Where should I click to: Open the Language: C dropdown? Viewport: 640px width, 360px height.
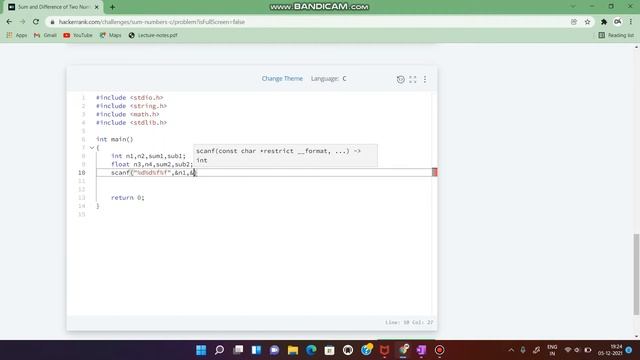pos(329,78)
